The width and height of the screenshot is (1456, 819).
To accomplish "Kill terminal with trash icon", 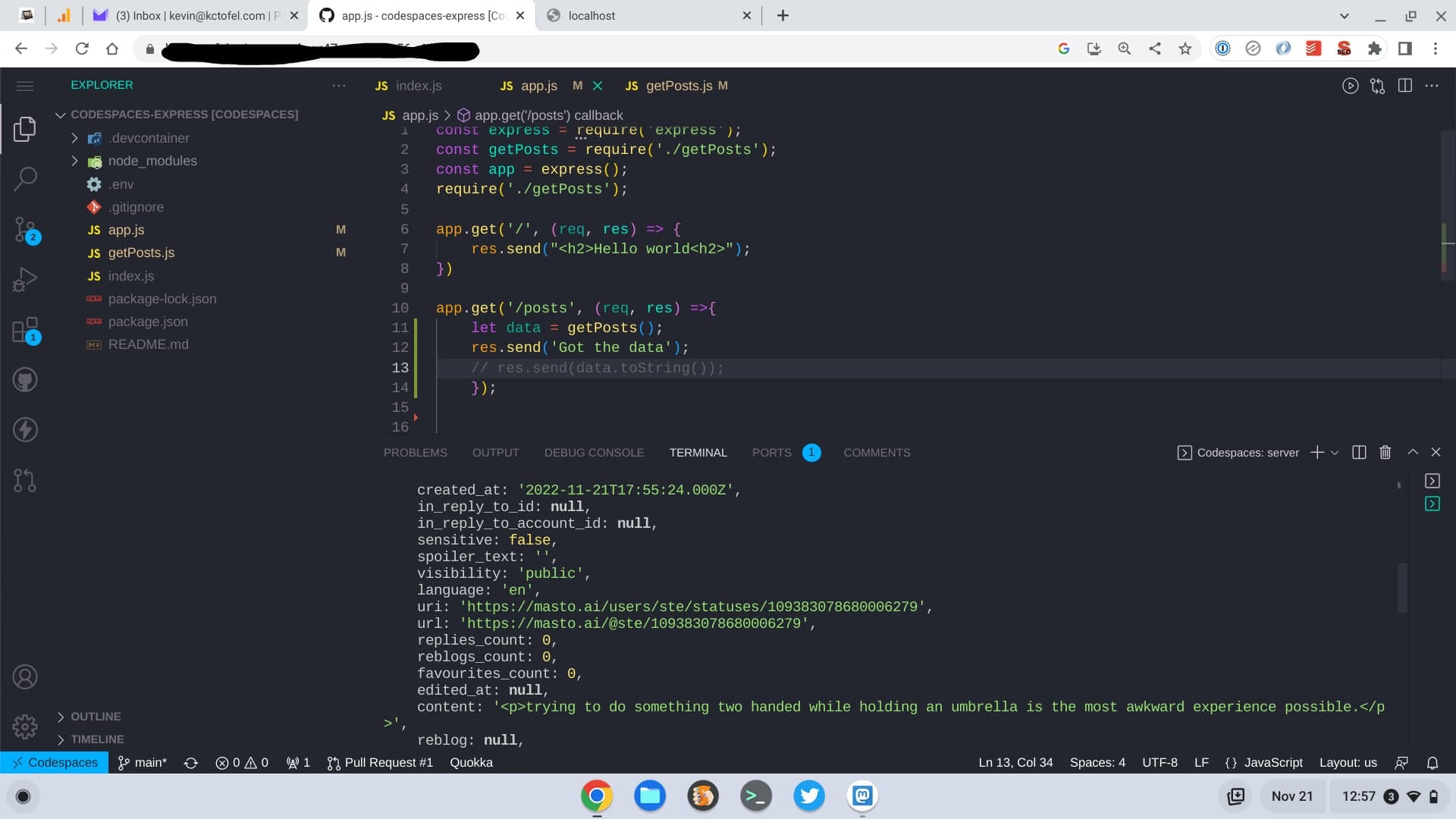I will (1385, 453).
